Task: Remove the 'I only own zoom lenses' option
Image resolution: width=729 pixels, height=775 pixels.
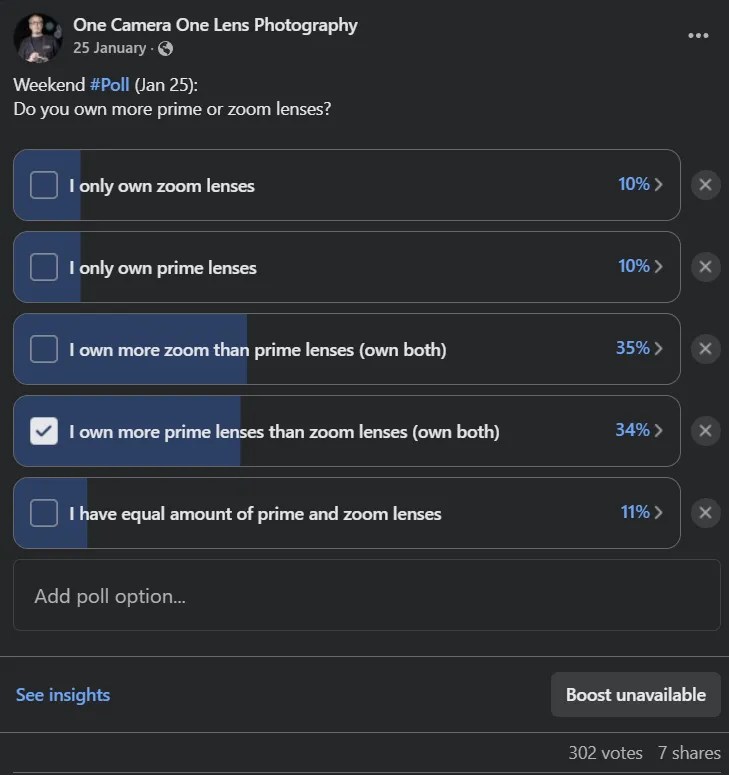Action: [705, 185]
